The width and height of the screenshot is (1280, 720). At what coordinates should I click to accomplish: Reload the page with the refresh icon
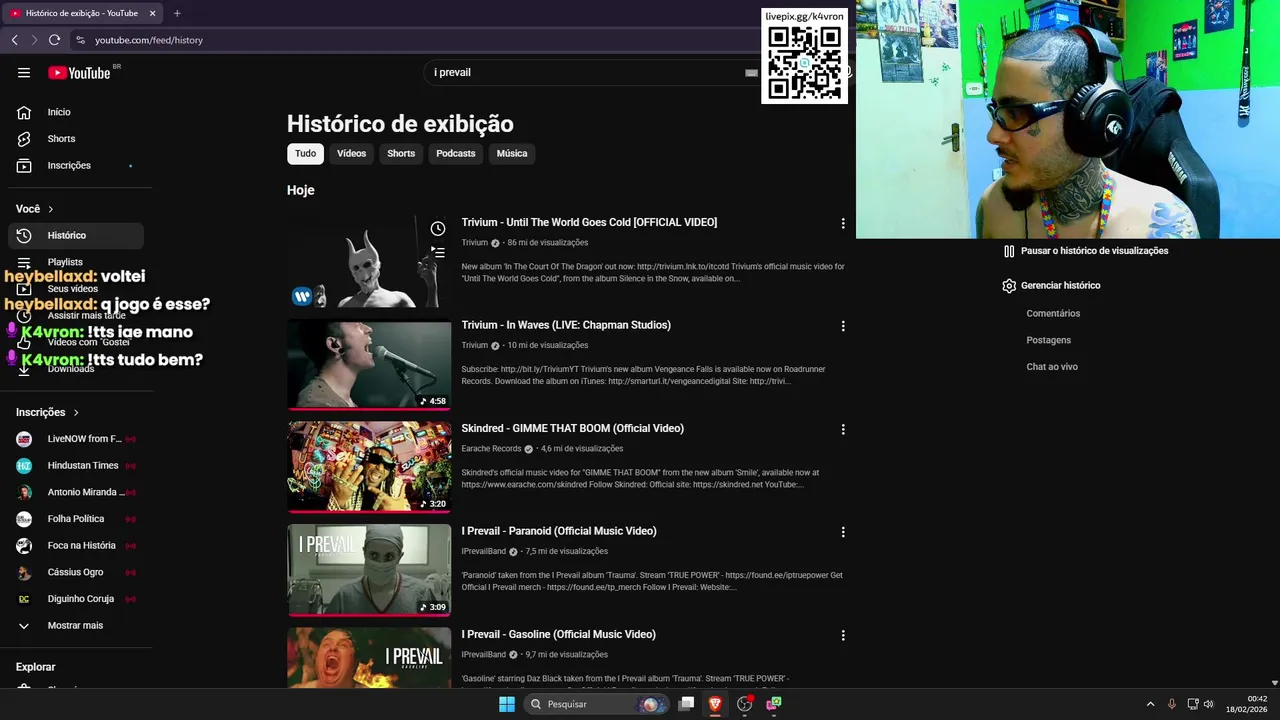[54, 40]
